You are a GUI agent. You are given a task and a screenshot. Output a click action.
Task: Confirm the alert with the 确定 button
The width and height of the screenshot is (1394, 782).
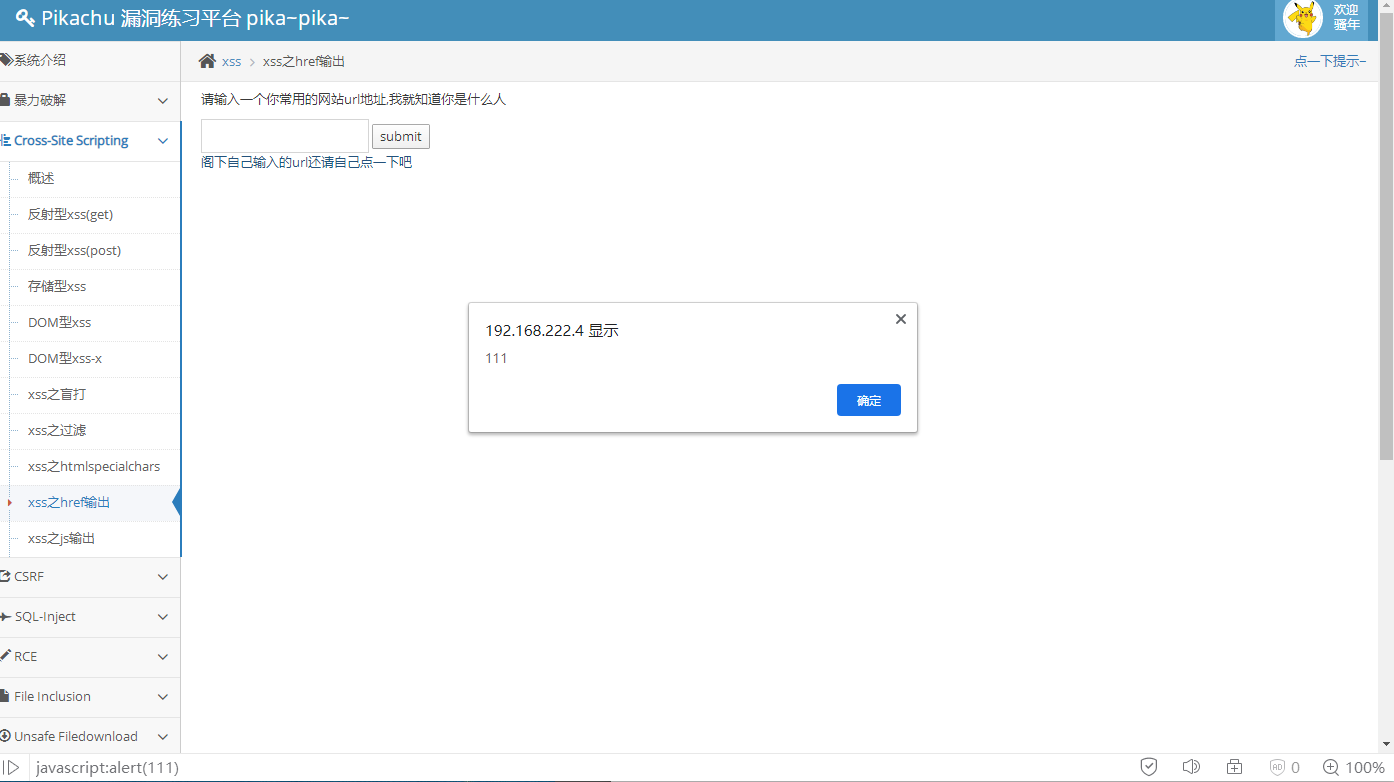[x=868, y=400]
